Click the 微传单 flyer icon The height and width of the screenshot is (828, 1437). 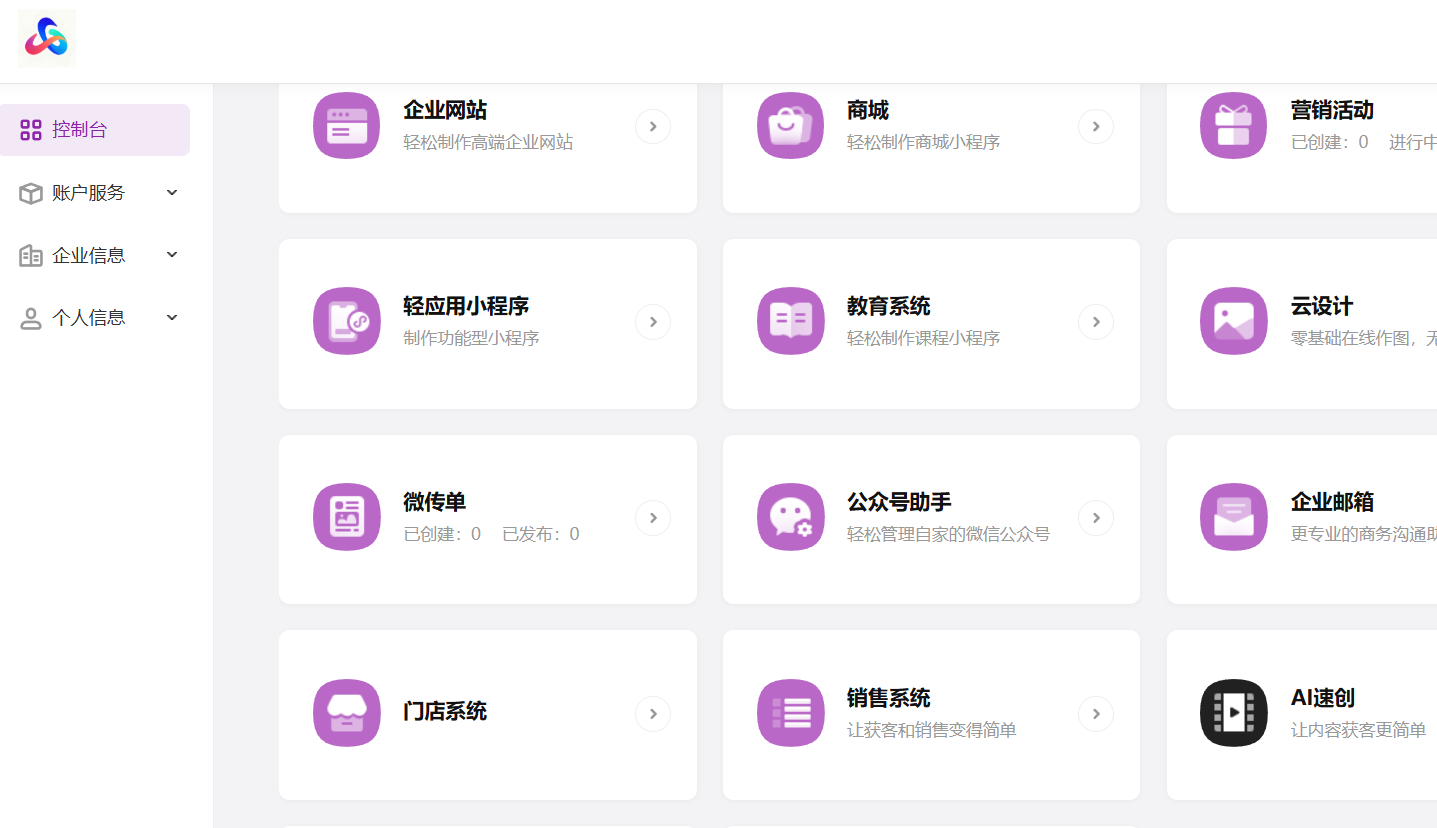[346, 517]
